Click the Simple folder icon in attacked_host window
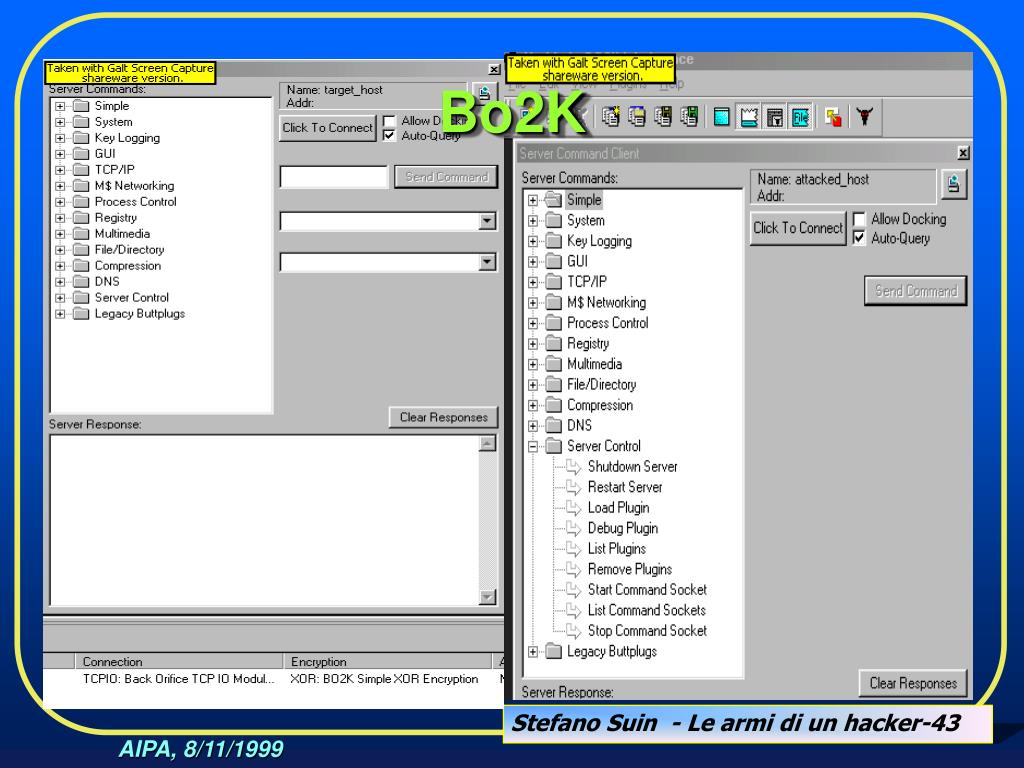 pyautogui.click(x=553, y=199)
